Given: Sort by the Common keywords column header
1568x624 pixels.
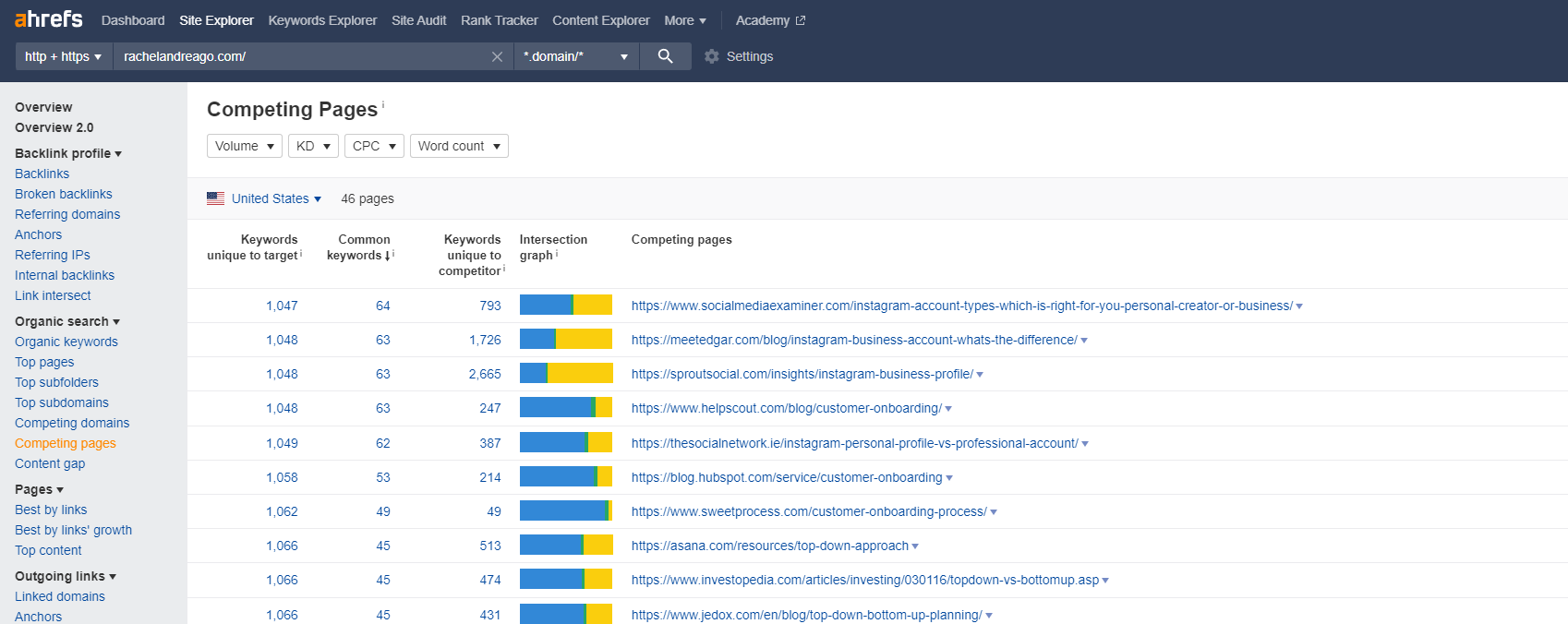Looking at the screenshot, I should click(x=359, y=247).
